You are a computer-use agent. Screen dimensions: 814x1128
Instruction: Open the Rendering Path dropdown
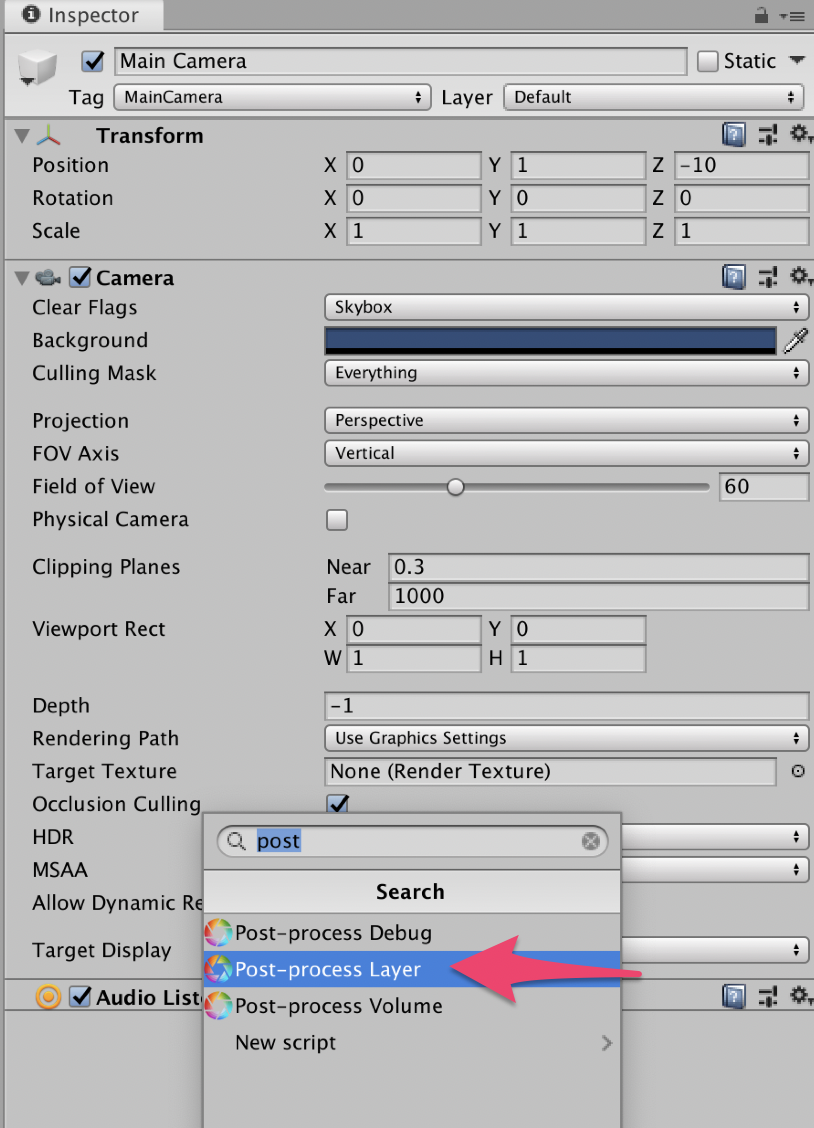click(x=567, y=738)
